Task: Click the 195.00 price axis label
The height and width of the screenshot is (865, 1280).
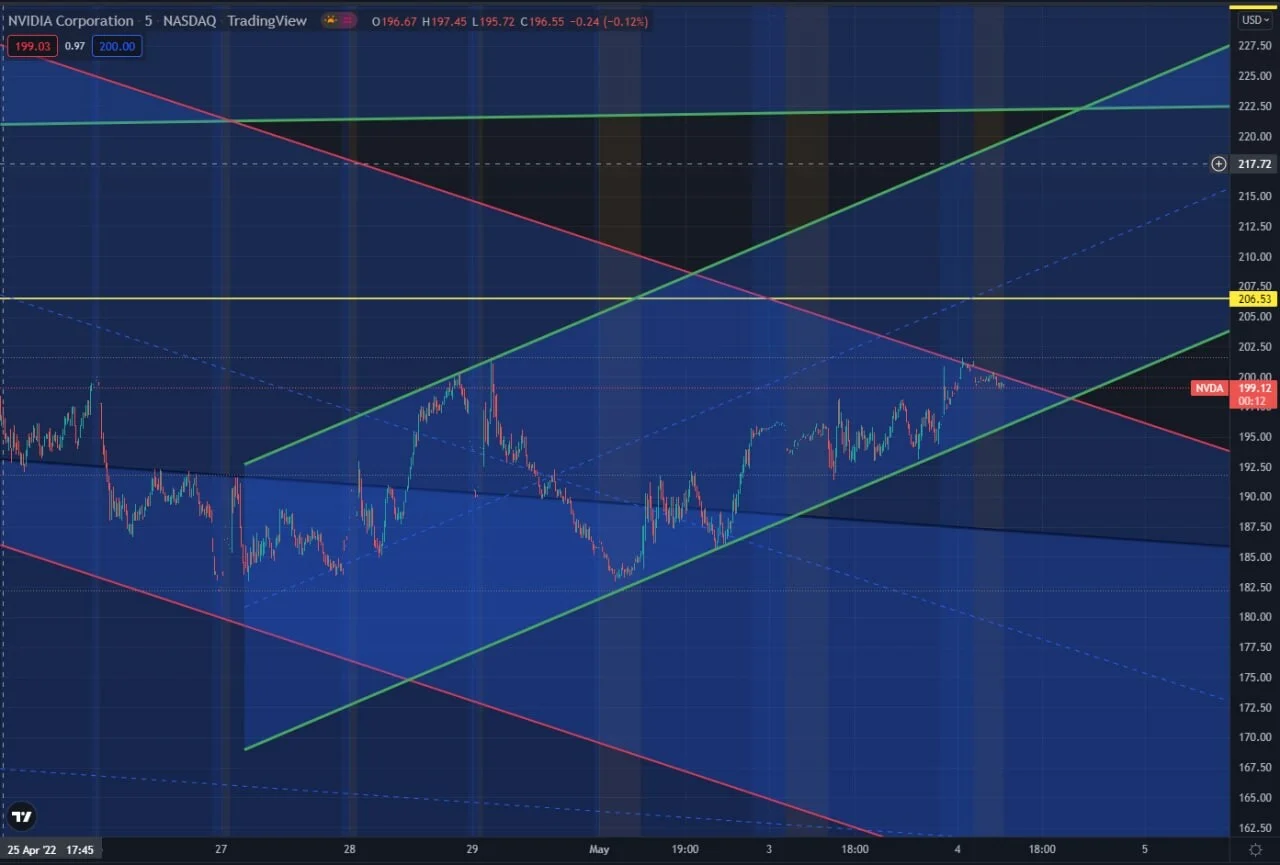Action: 1254,436
